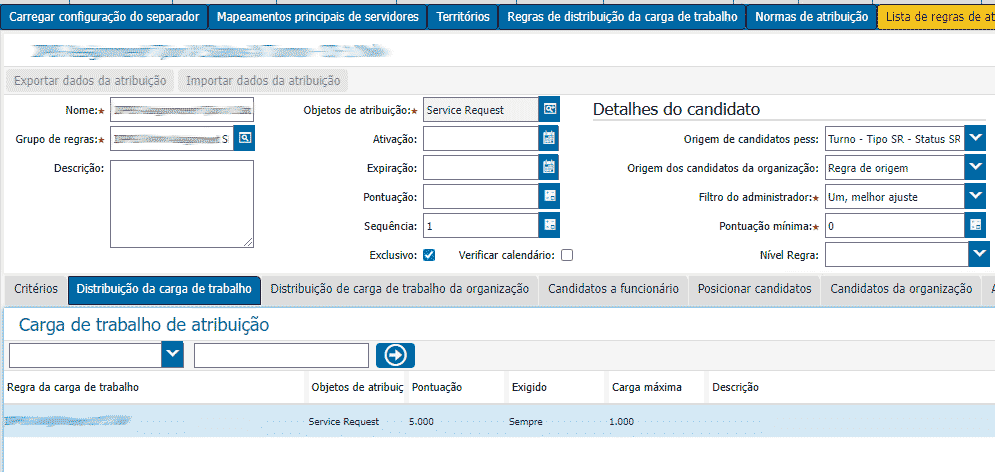Open Distribuição de carga de trabalho da organização

pyautogui.click(x=400, y=289)
